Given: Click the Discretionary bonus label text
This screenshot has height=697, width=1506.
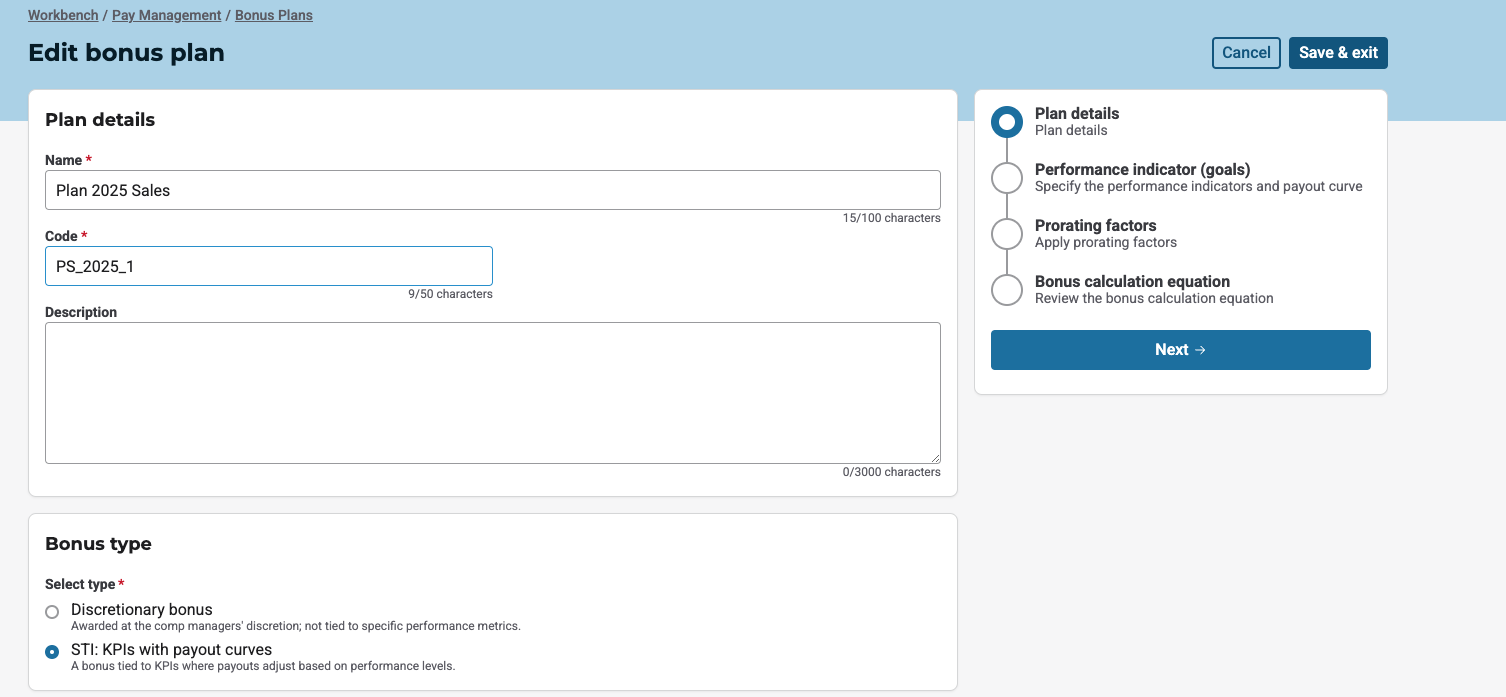Looking at the screenshot, I should [x=141, y=610].
